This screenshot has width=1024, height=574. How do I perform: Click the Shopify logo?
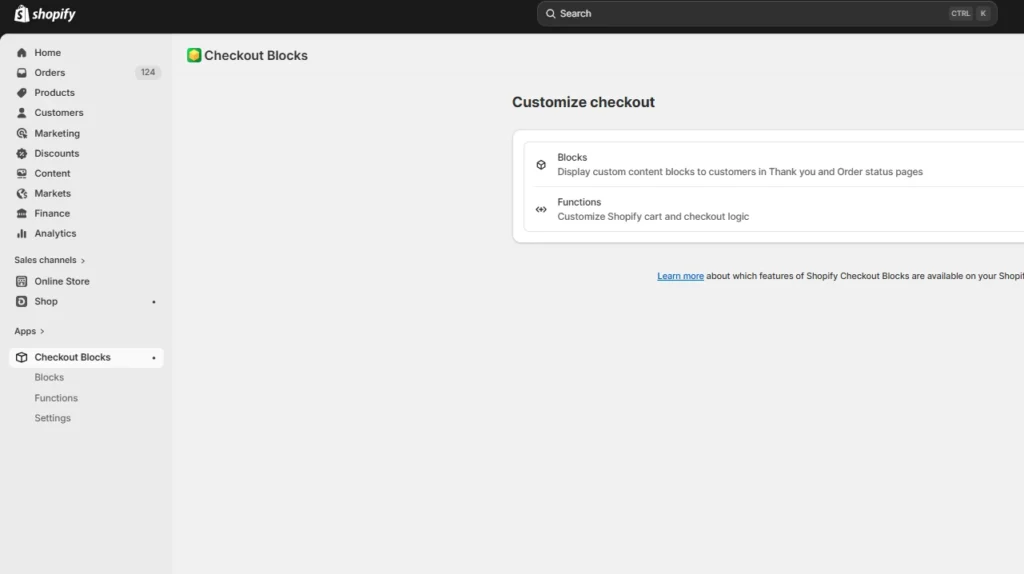tap(44, 14)
